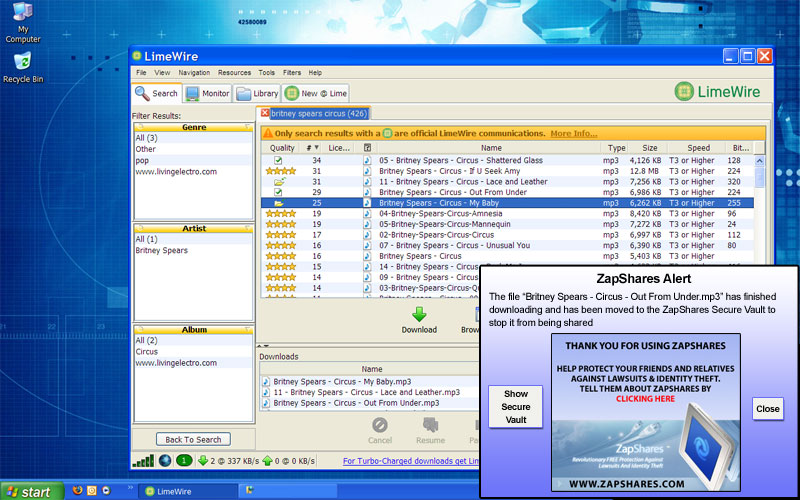
Task: Click the New @ Lime green icon
Action: pyautogui.click(x=291, y=93)
